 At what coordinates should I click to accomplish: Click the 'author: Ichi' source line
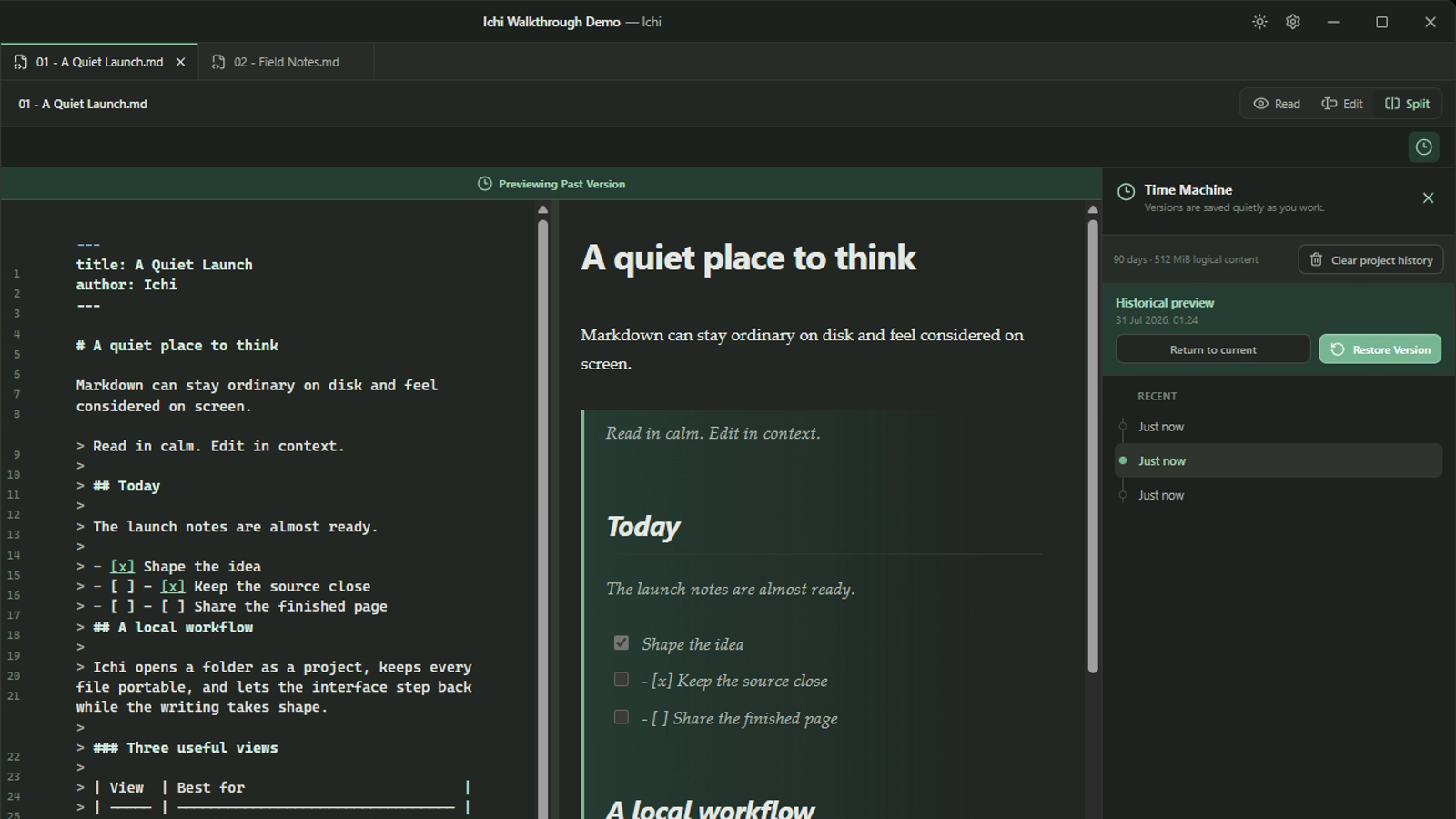click(x=126, y=285)
